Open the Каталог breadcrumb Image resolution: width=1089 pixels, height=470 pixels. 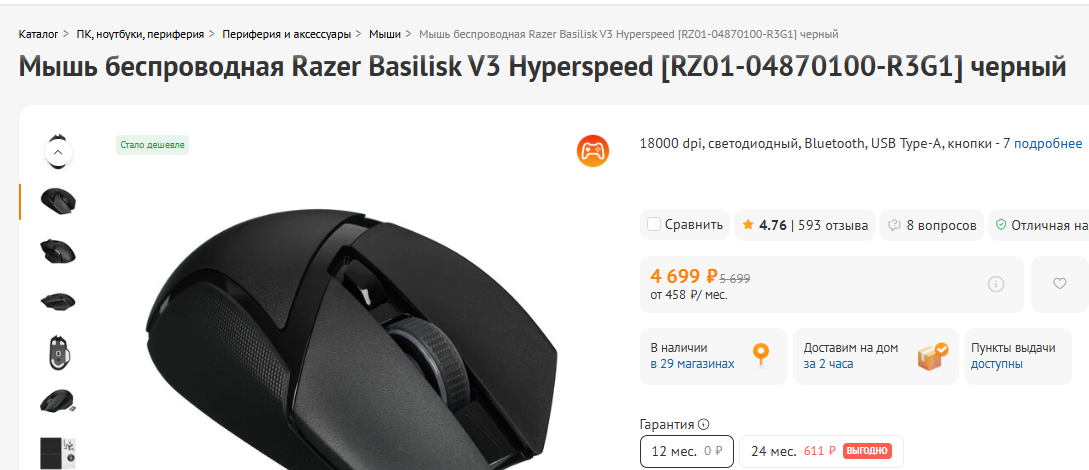click(x=38, y=33)
